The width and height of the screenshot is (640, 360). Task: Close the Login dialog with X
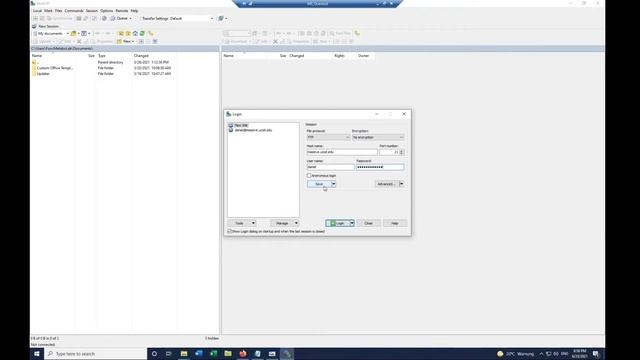click(404, 114)
